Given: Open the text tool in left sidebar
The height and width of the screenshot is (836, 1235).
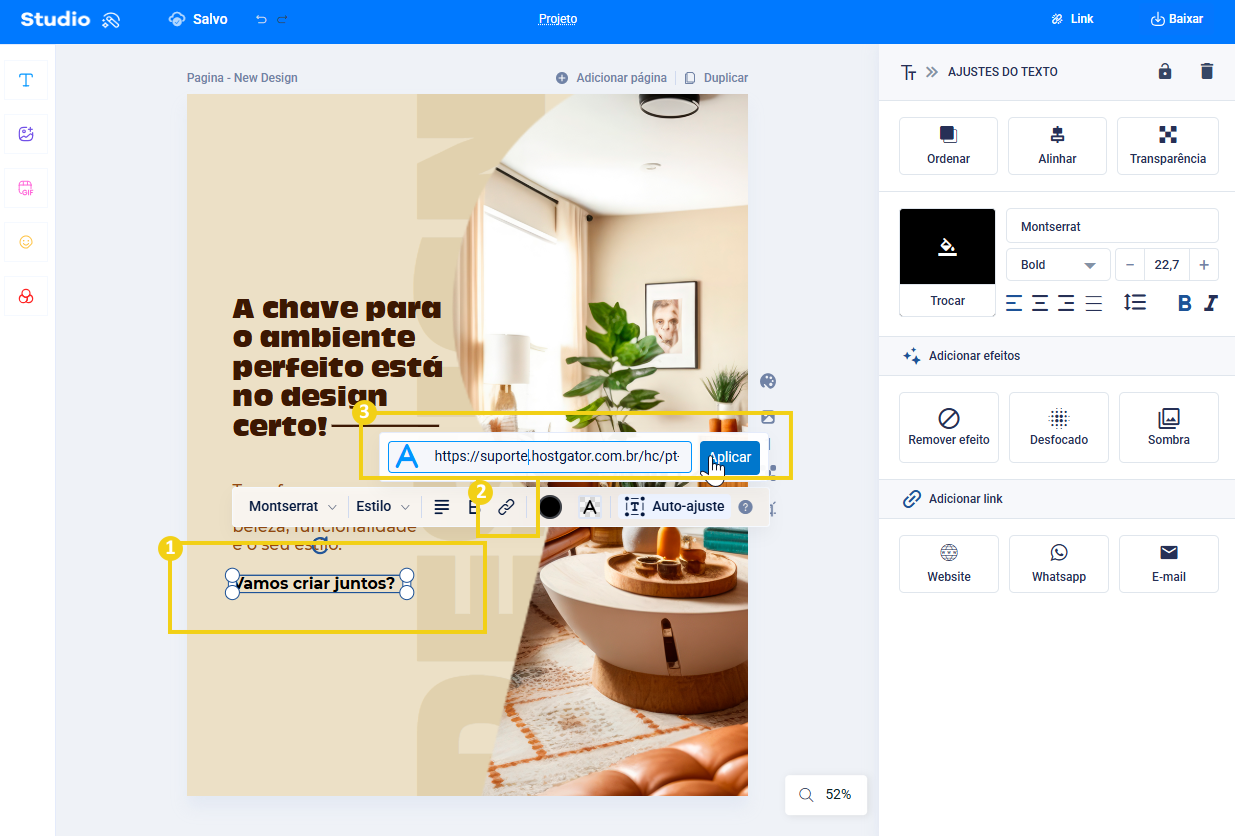Looking at the screenshot, I should (x=26, y=80).
